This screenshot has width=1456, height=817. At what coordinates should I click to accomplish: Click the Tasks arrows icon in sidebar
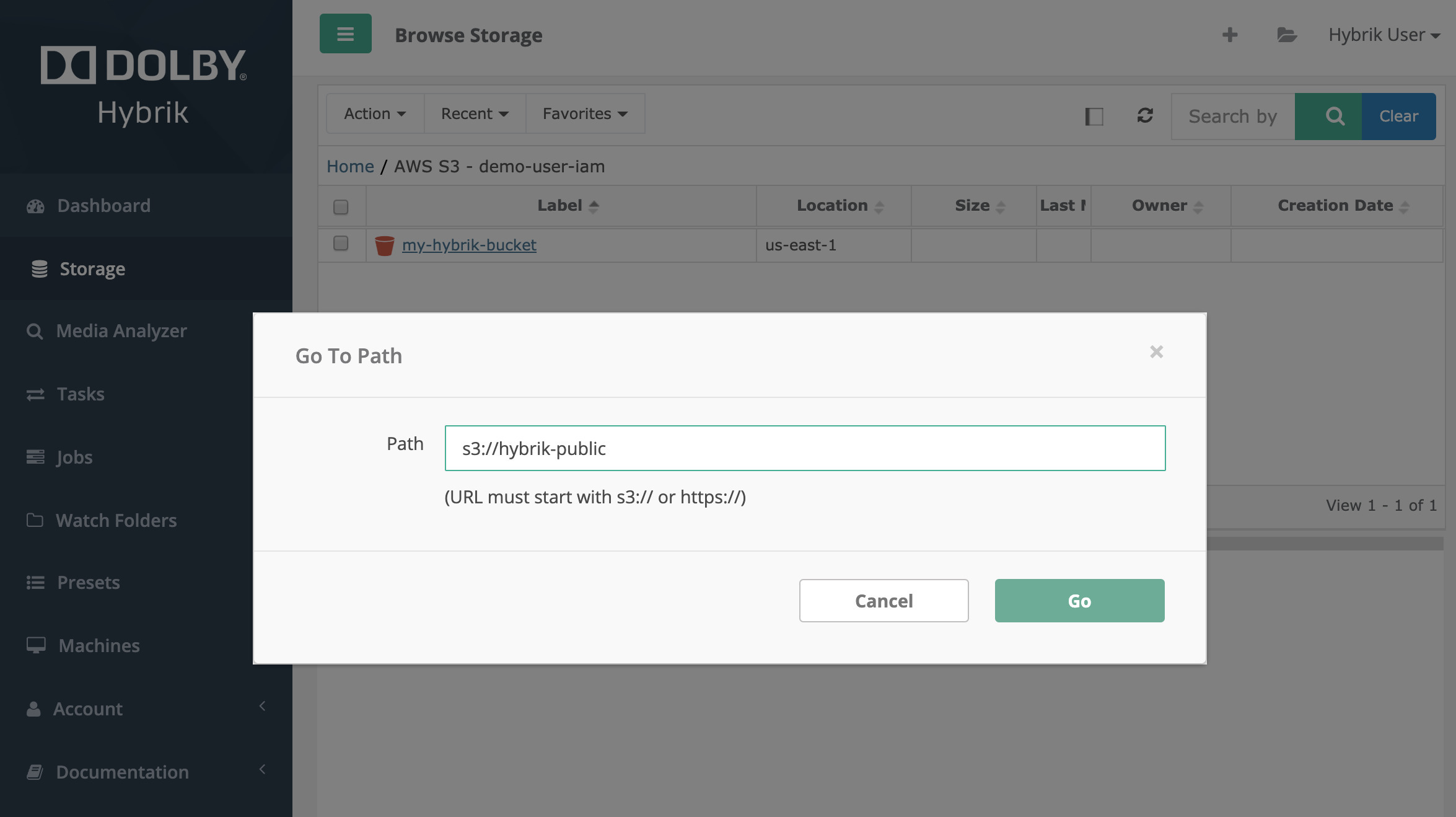pyautogui.click(x=35, y=394)
